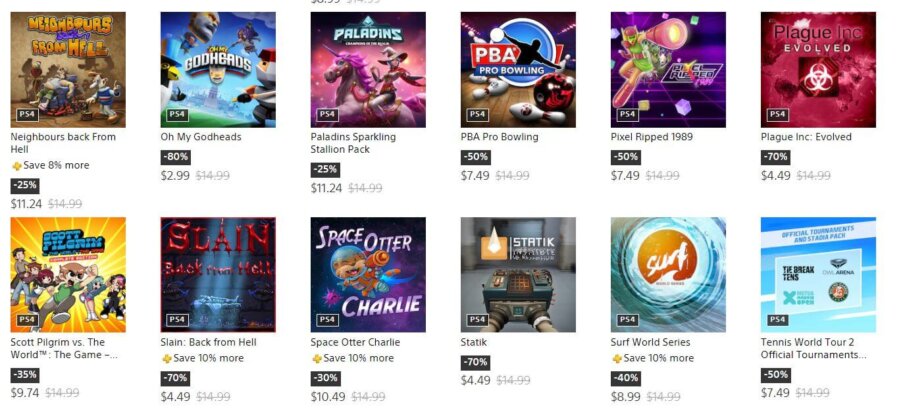The image size is (905, 420).
Task: Click the PS4 badge on the Statik cover
Action: pyautogui.click(x=477, y=319)
